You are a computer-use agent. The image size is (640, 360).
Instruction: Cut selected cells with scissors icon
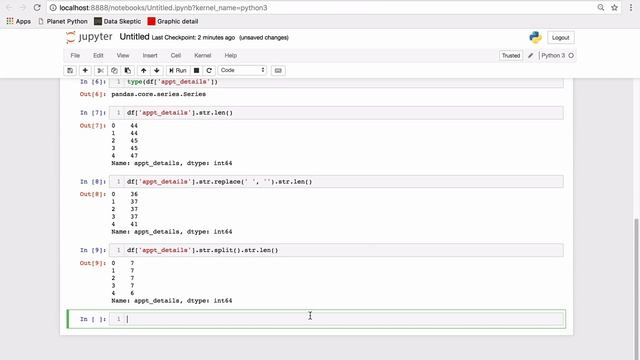point(100,71)
